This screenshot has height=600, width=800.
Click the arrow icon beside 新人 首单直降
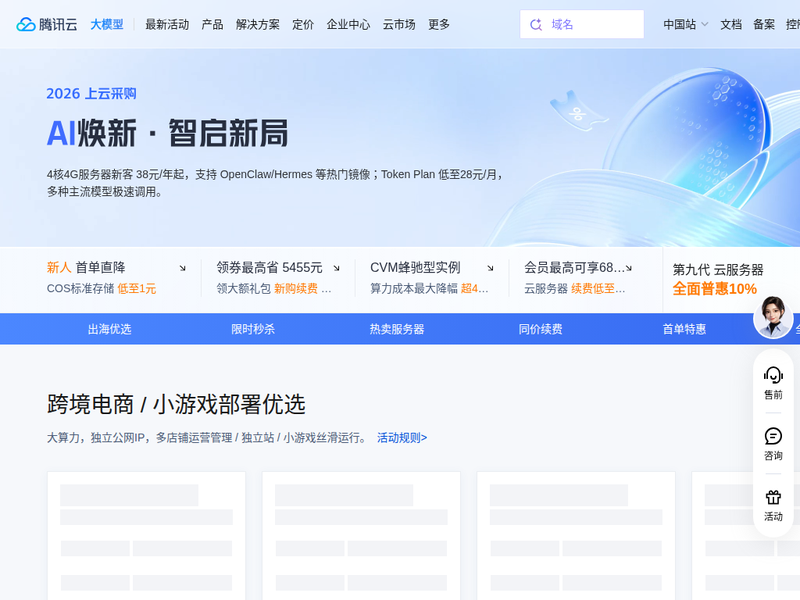tap(182, 268)
